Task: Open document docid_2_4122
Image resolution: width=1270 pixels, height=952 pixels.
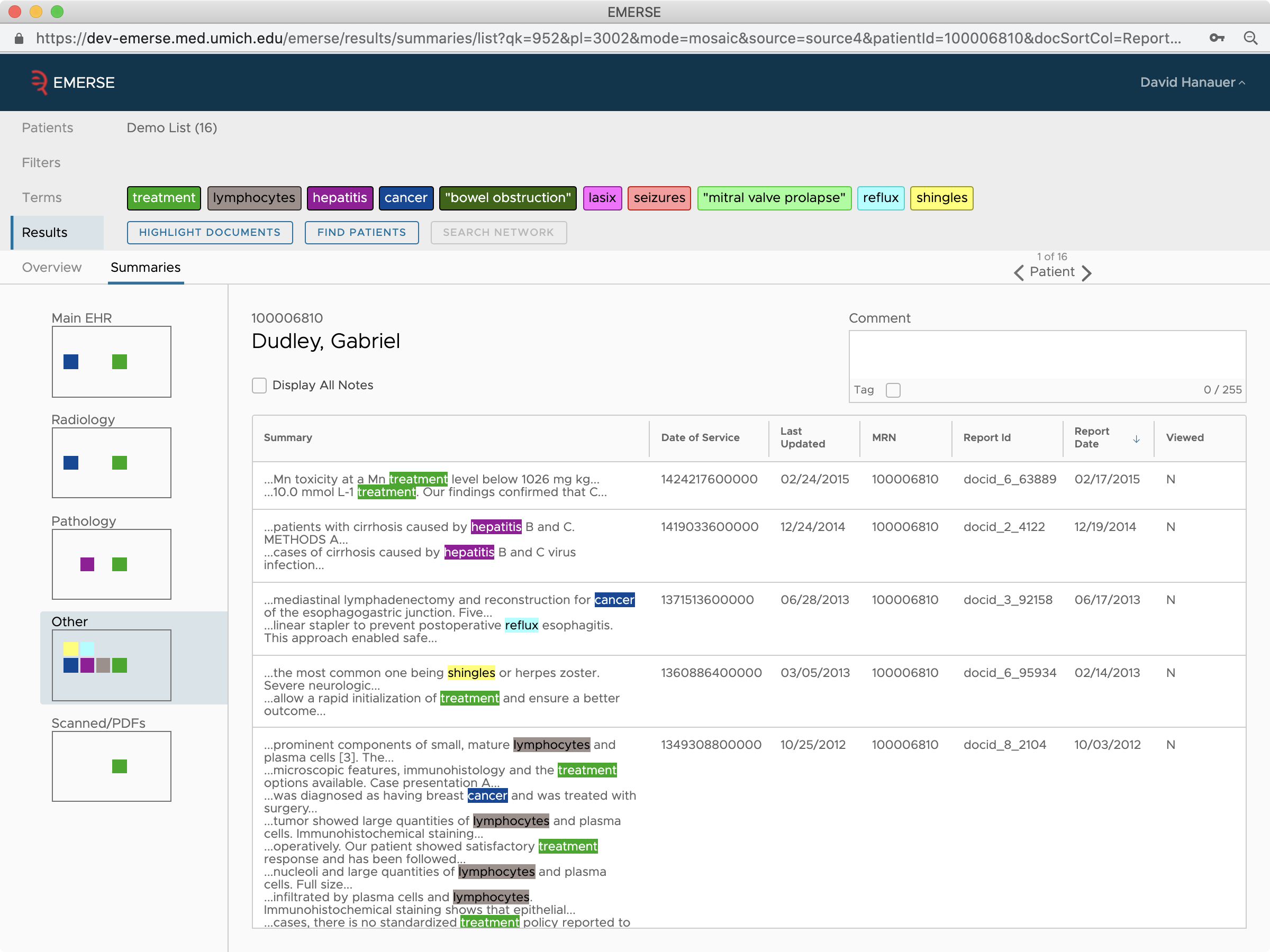Action: tap(1004, 527)
